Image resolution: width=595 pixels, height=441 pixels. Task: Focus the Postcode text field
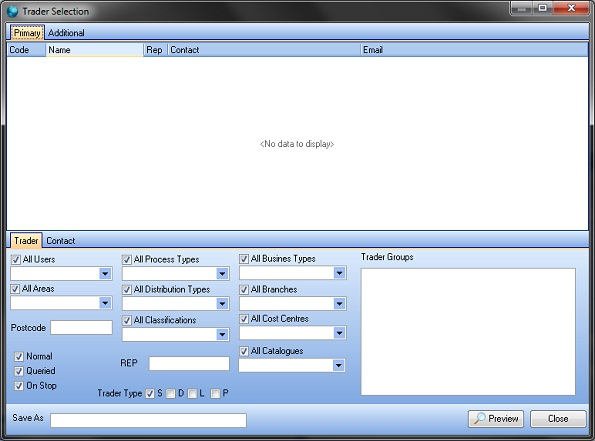pyautogui.click(x=81, y=328)
